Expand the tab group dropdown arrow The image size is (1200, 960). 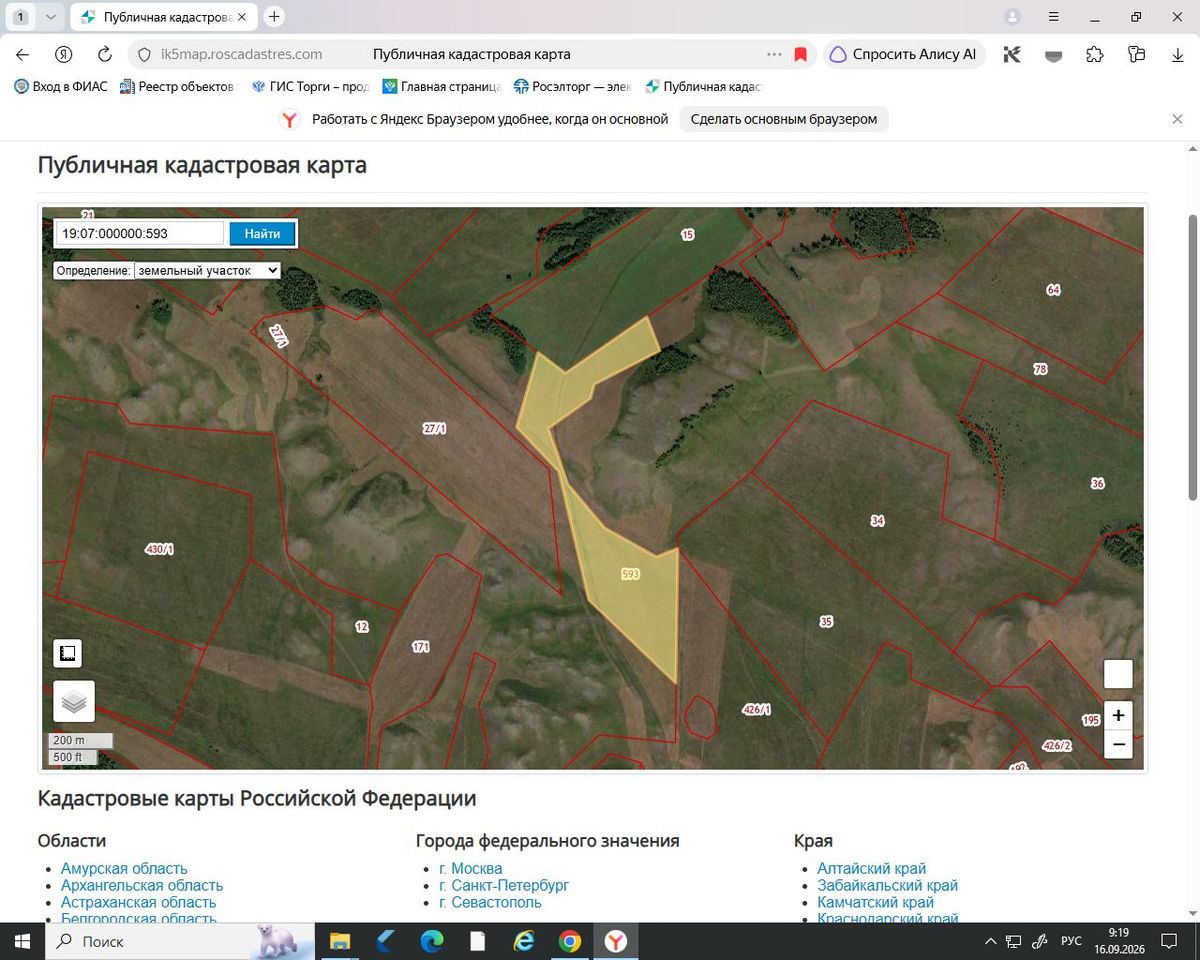tap(51, 17)
